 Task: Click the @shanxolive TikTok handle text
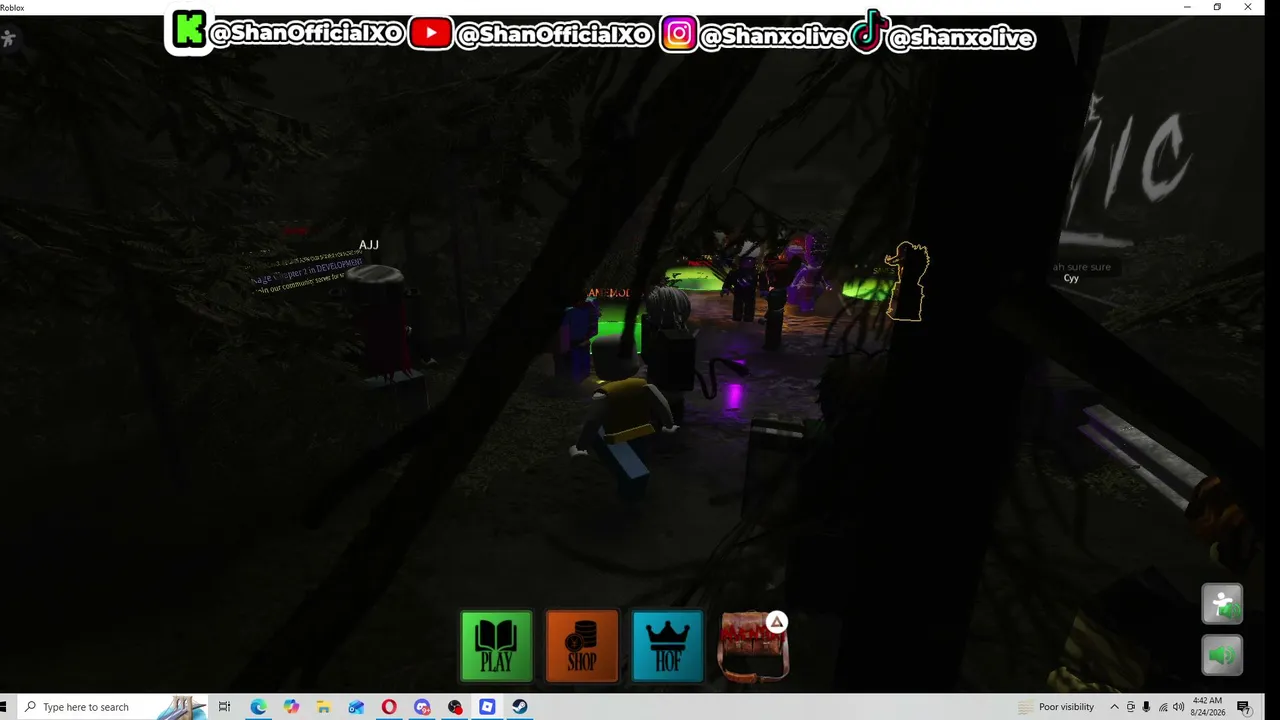pos(961,38)
